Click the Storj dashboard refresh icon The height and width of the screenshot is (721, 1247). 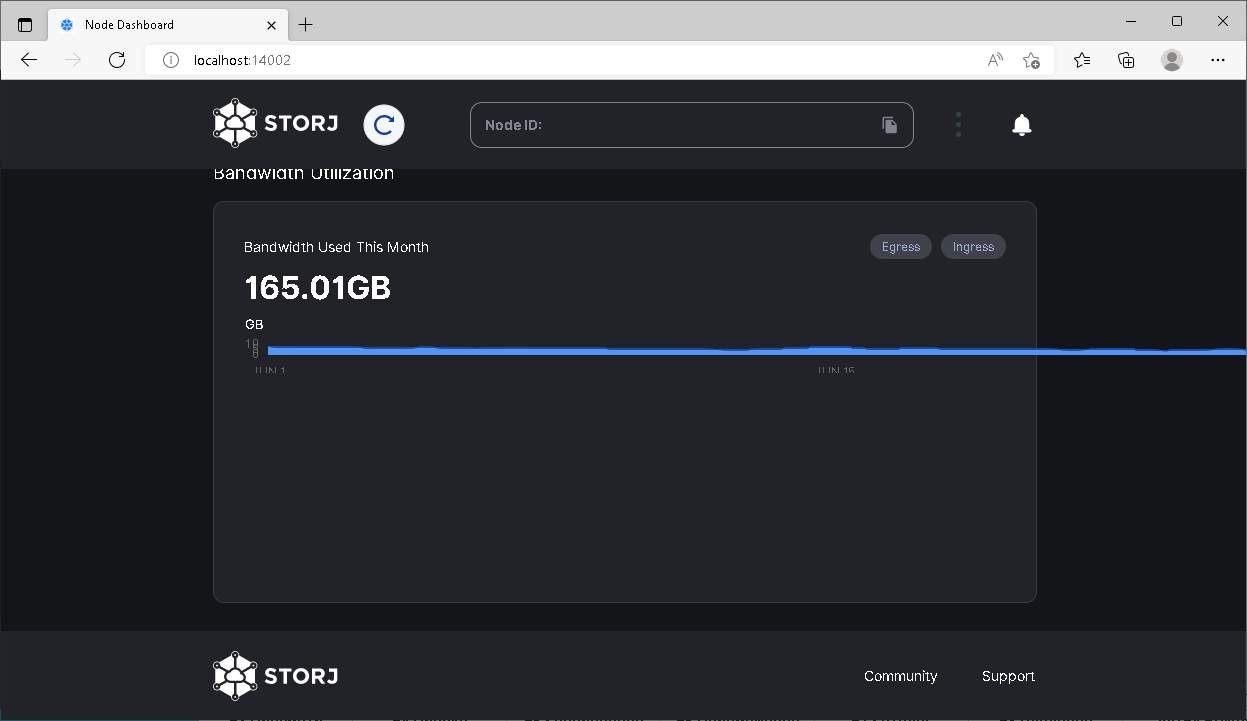(x=384, y=125)
